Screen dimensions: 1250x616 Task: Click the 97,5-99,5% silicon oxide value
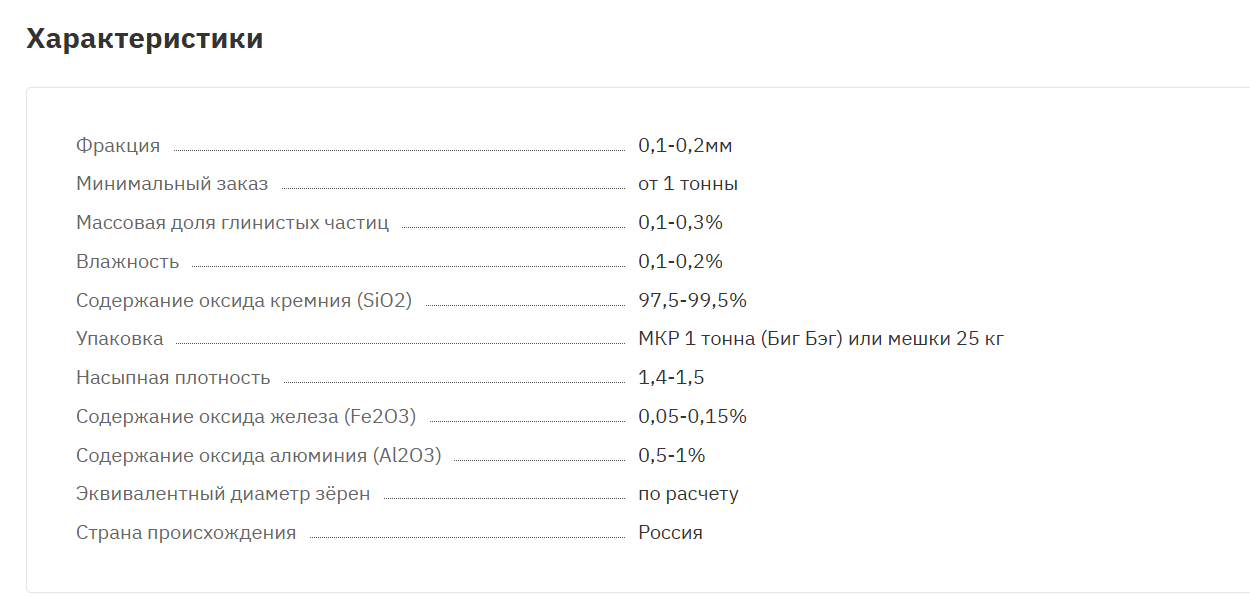(692, 301)
